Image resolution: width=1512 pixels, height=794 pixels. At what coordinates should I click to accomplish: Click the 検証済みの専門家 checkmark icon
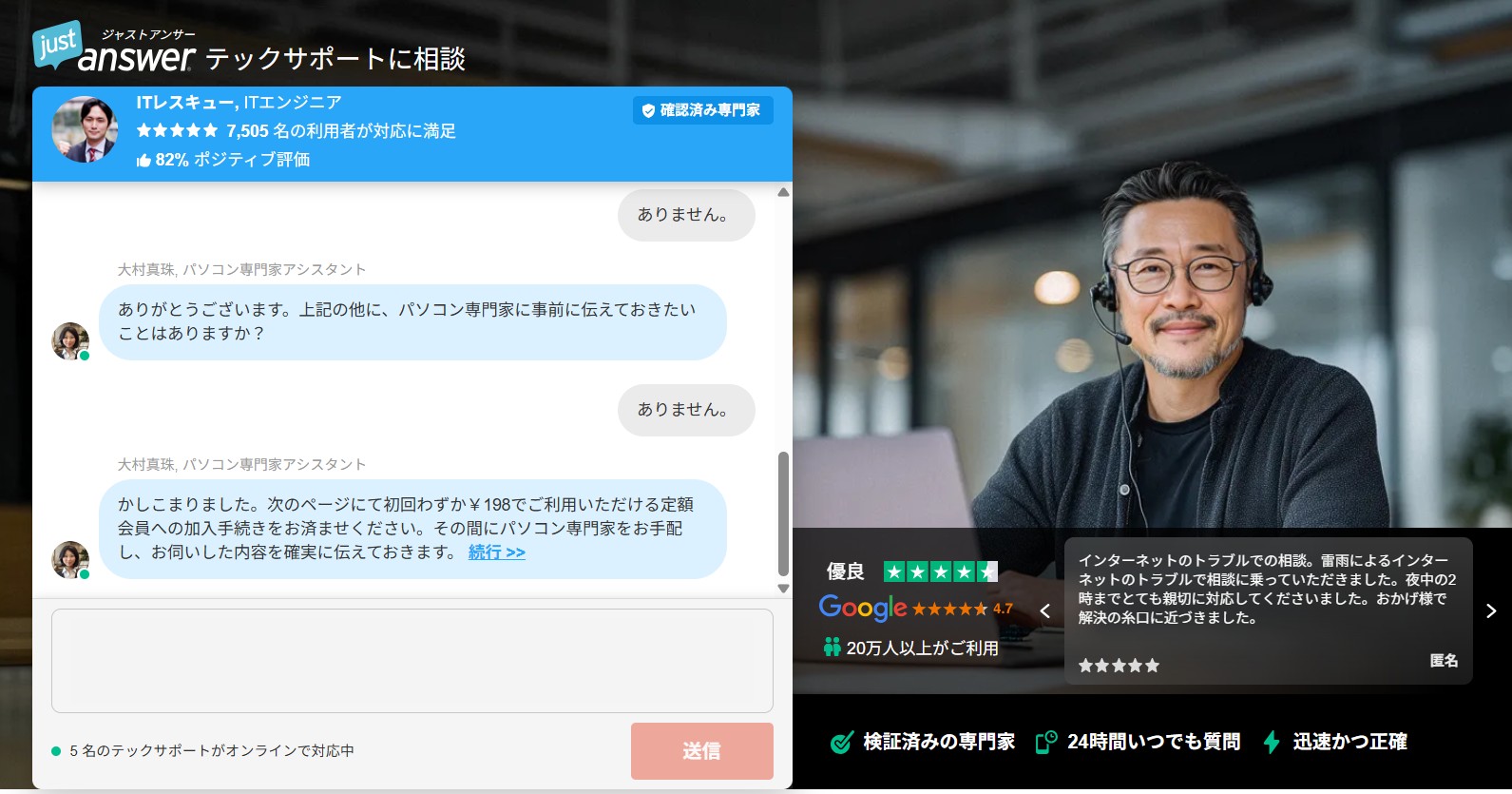[841, 743]
